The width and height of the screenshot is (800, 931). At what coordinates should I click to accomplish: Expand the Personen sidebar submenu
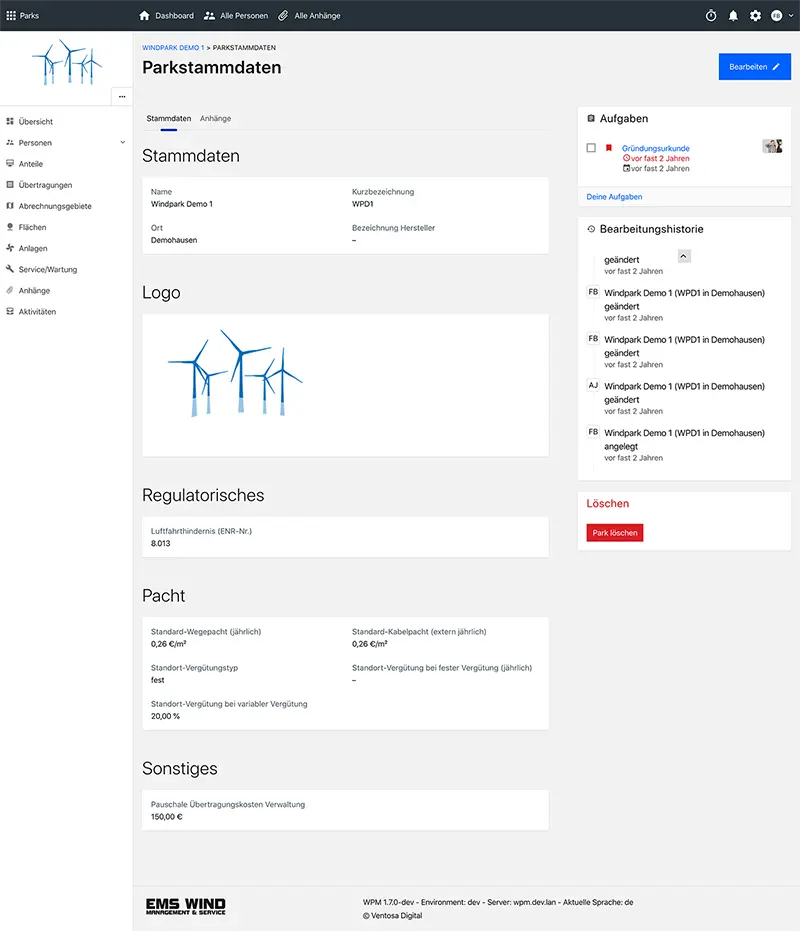122,143
